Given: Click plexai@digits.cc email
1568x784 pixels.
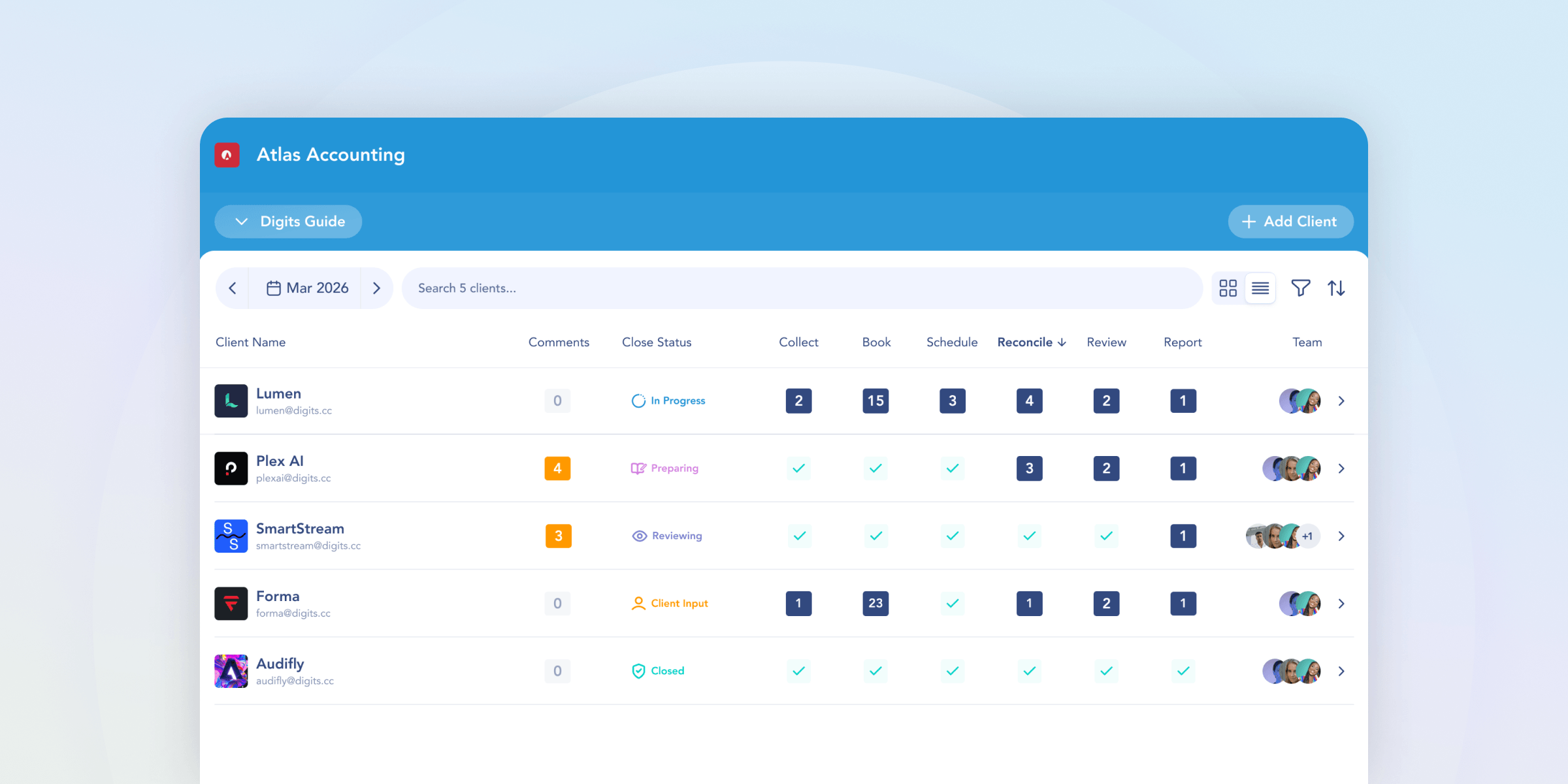Looking at the screenshot, I should pos(293,478).
